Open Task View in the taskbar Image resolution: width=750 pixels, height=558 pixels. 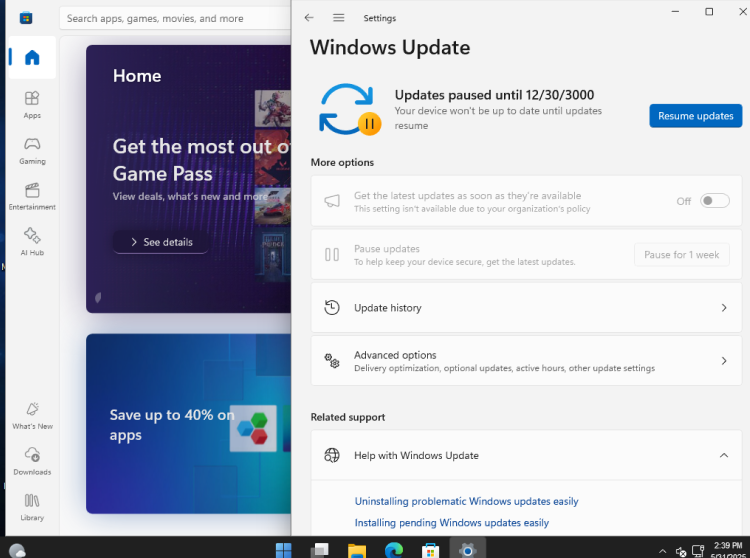[x=320, y=550]
